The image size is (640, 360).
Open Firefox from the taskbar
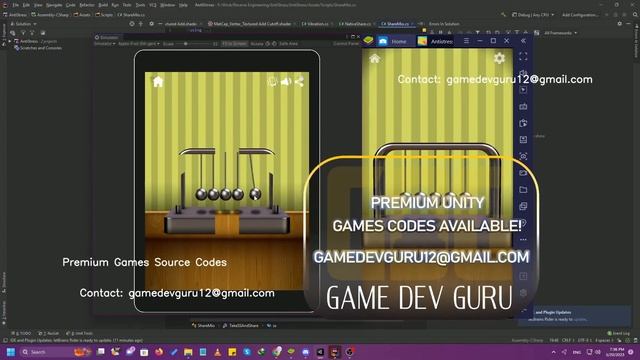(159, 352)
